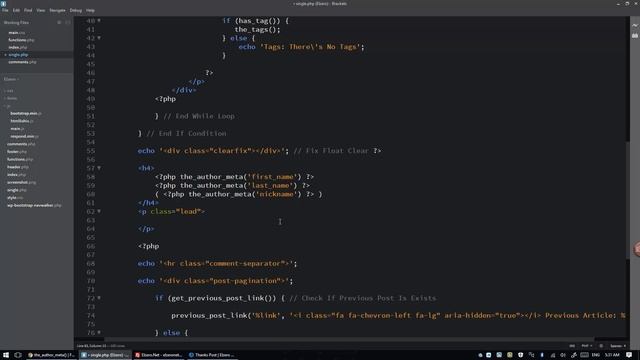Switch to Thanks Post taskbar window
The width and height of the screenshot is (640, 360).
coord(212,355)
